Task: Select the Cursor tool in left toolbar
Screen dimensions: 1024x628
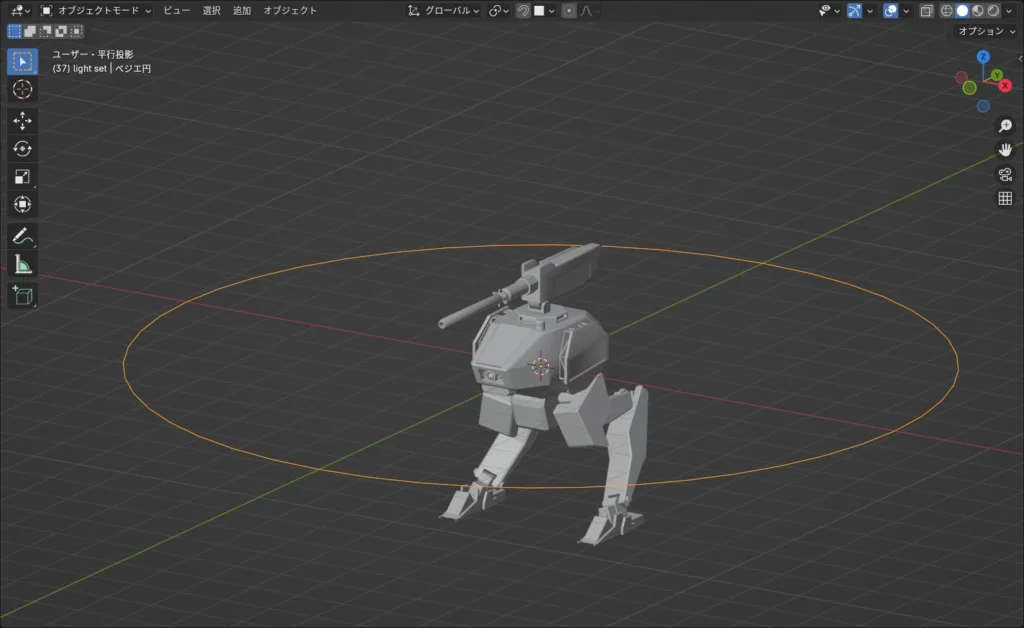Action: click(x=22, y=90)
